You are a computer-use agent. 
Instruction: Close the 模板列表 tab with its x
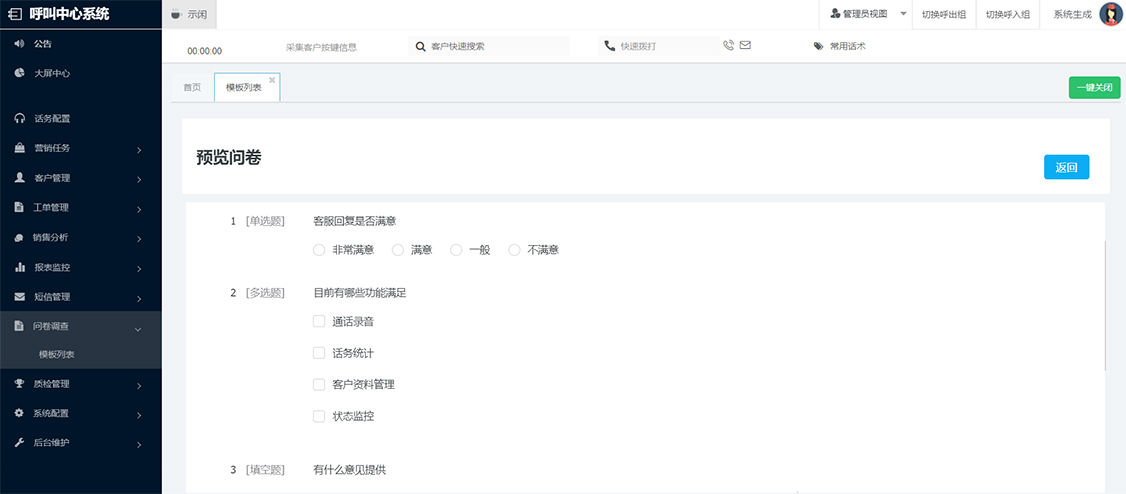(272, 80)
